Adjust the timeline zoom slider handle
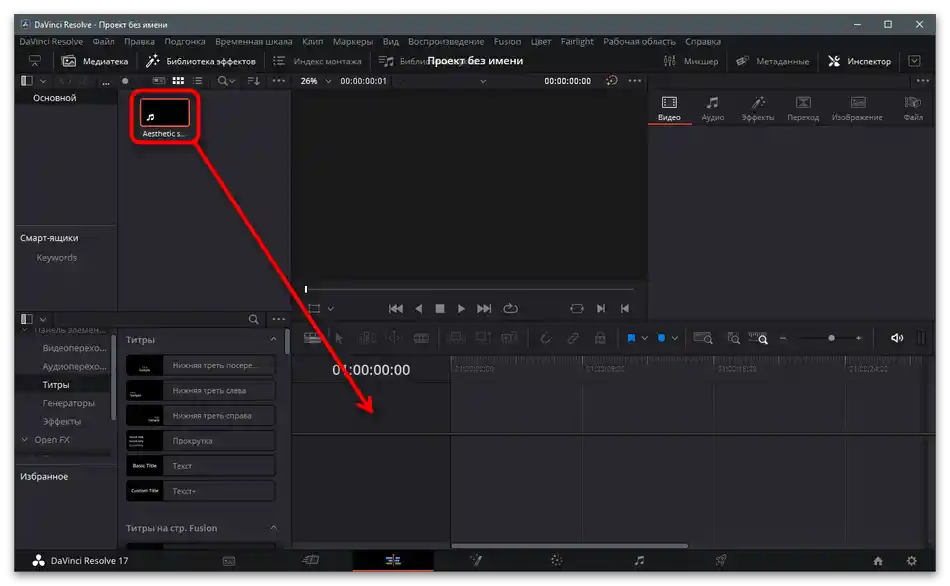This screenshot has width=950, height=586. (x=831, y=338)
